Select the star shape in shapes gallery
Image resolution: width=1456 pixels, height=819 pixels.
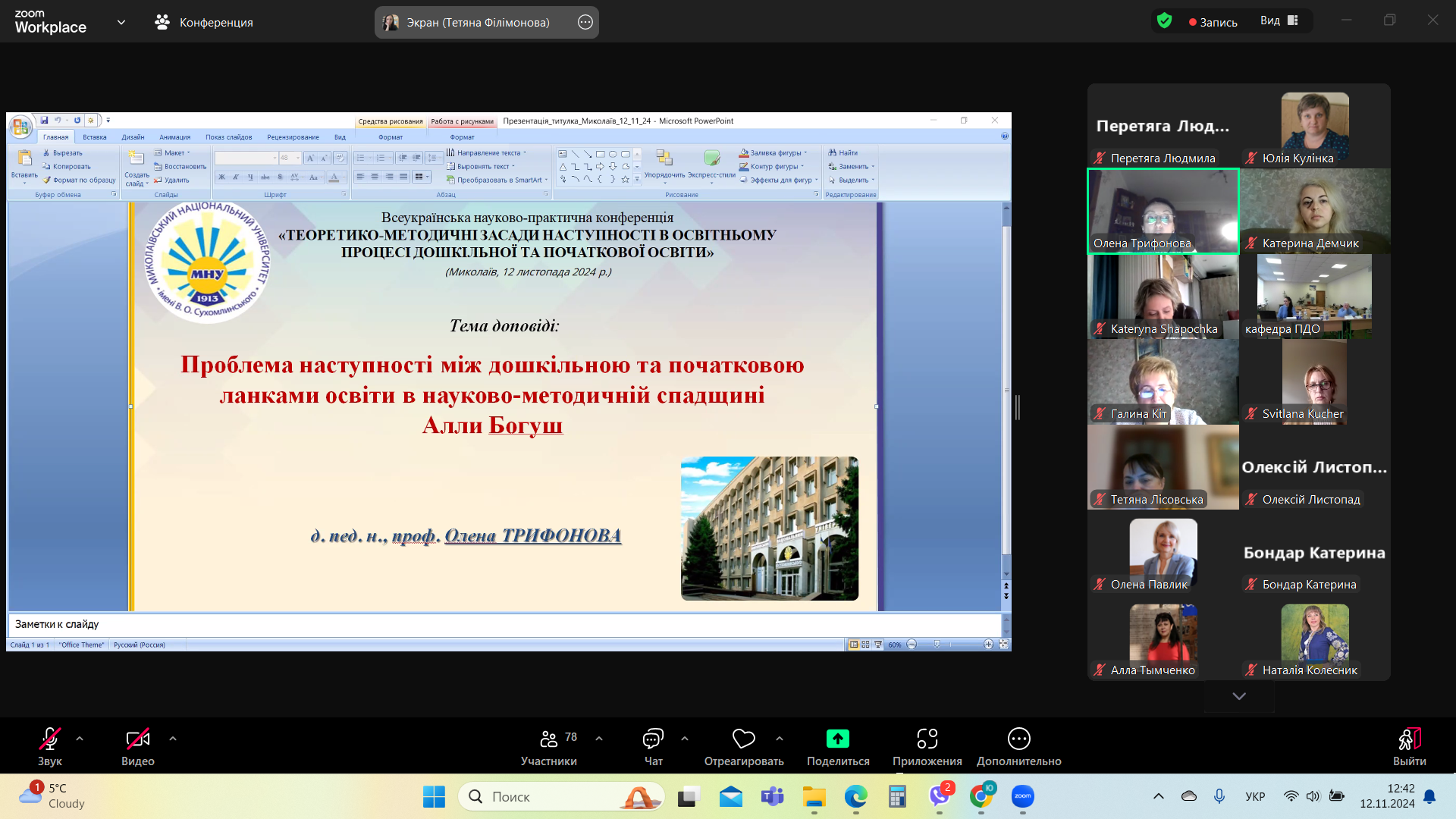pyautogui.click(x=625, y=179)
